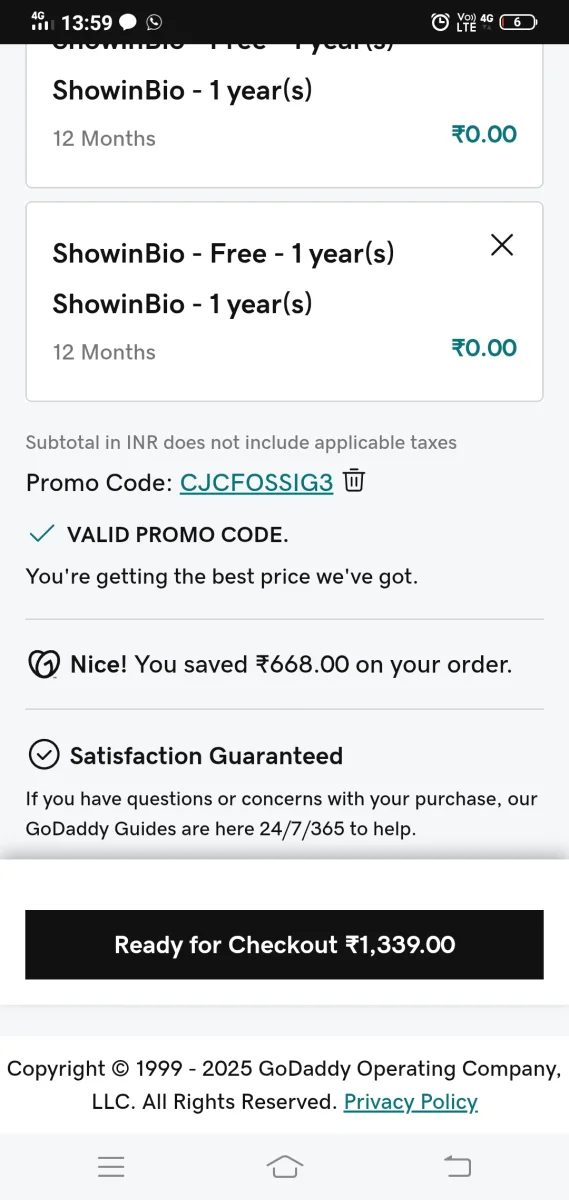The image size is (569, 1200).
Task: Tap the GoDaddy heart logo icon
Action: click(44, 664)
